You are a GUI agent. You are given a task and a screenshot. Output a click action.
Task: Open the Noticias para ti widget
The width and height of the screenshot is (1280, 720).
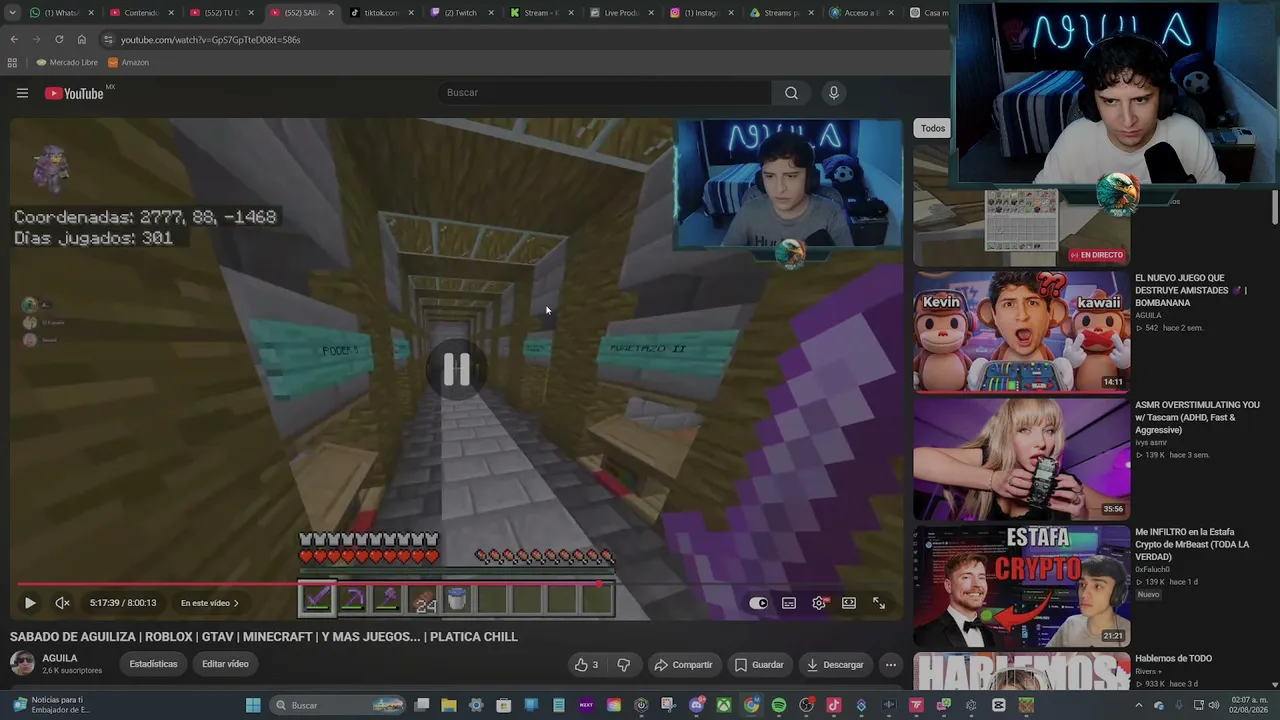pos(52,705)
